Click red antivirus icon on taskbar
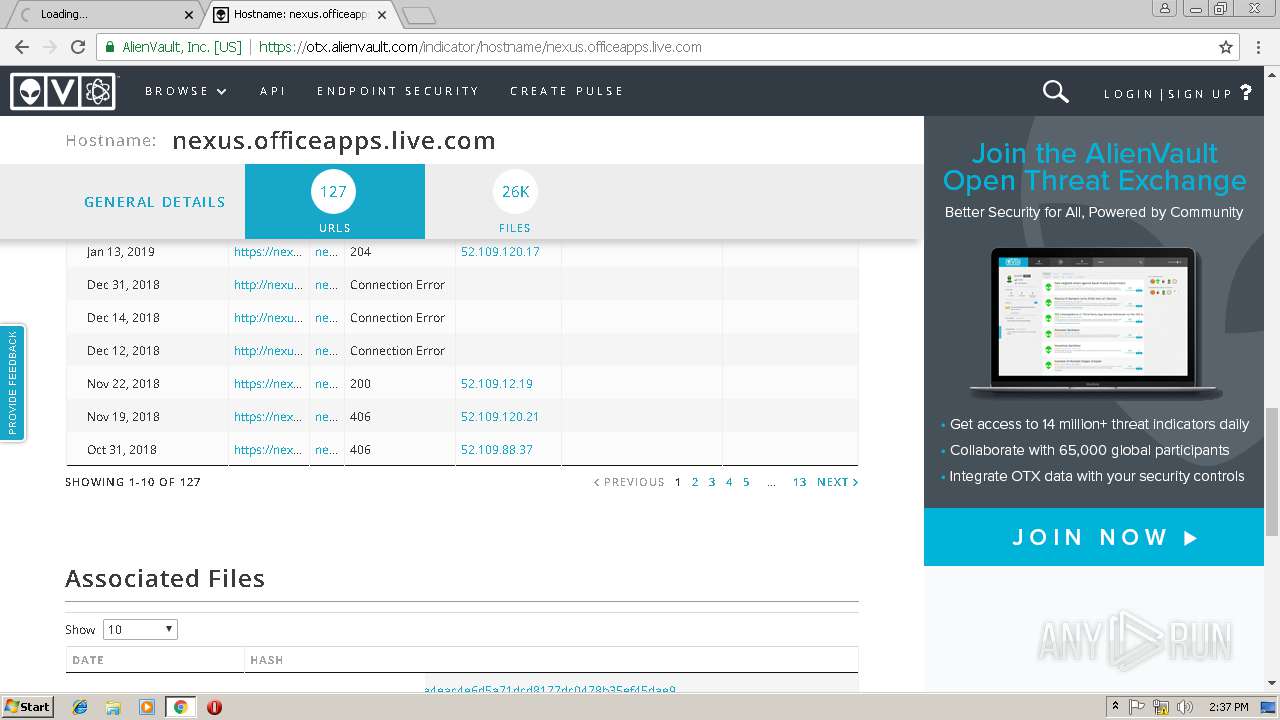The width and height of the screenshot is (1280, 720). coord(214,707)
